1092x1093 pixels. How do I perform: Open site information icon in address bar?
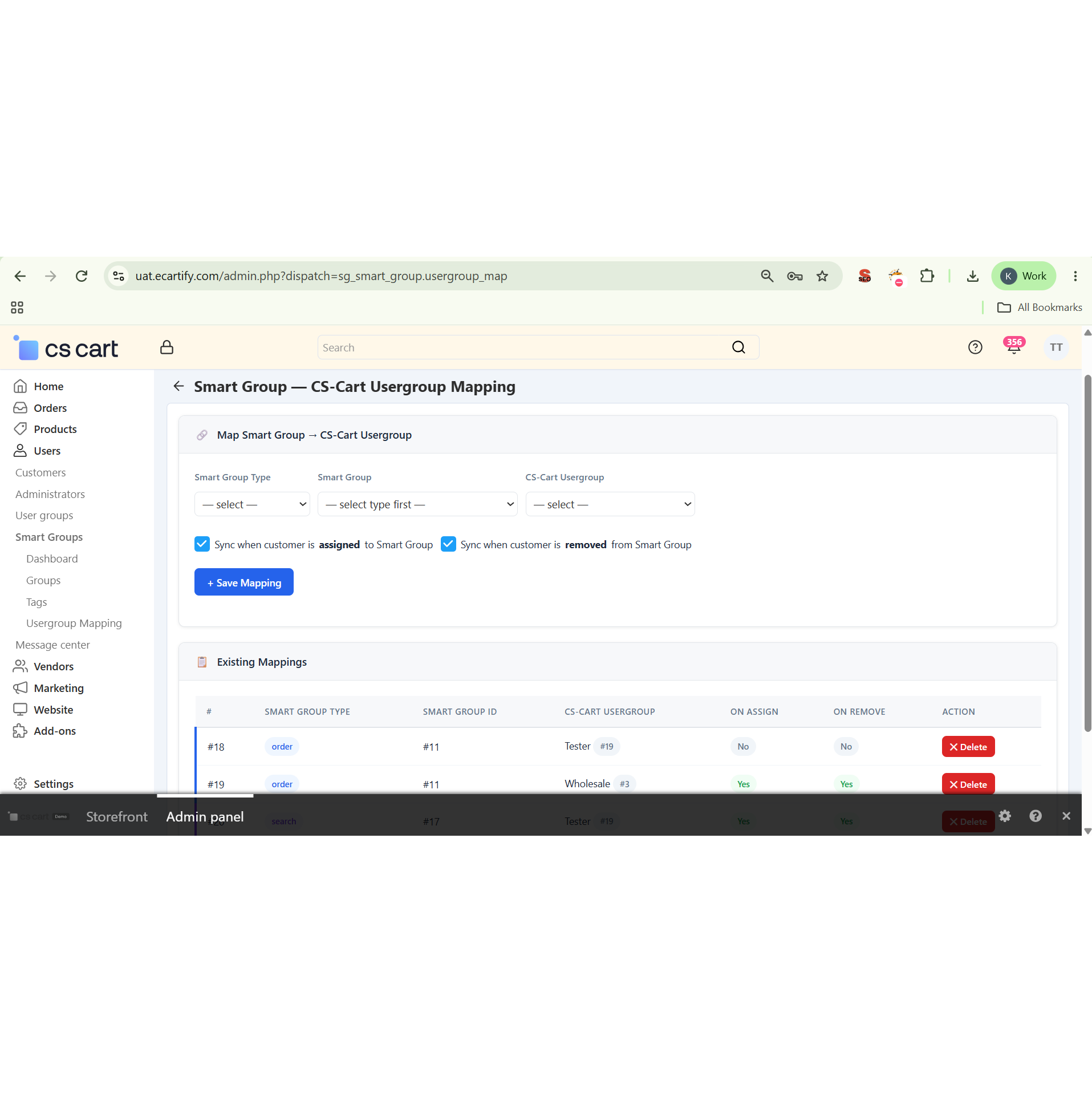pyautogui.click(x=119, y=276)
